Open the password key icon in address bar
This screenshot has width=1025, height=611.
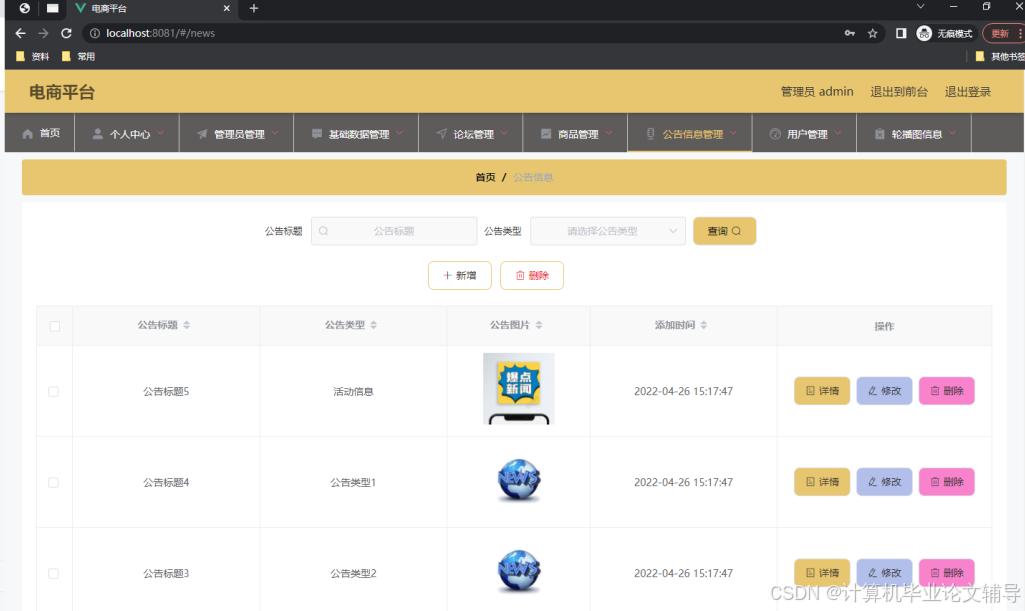850,33
